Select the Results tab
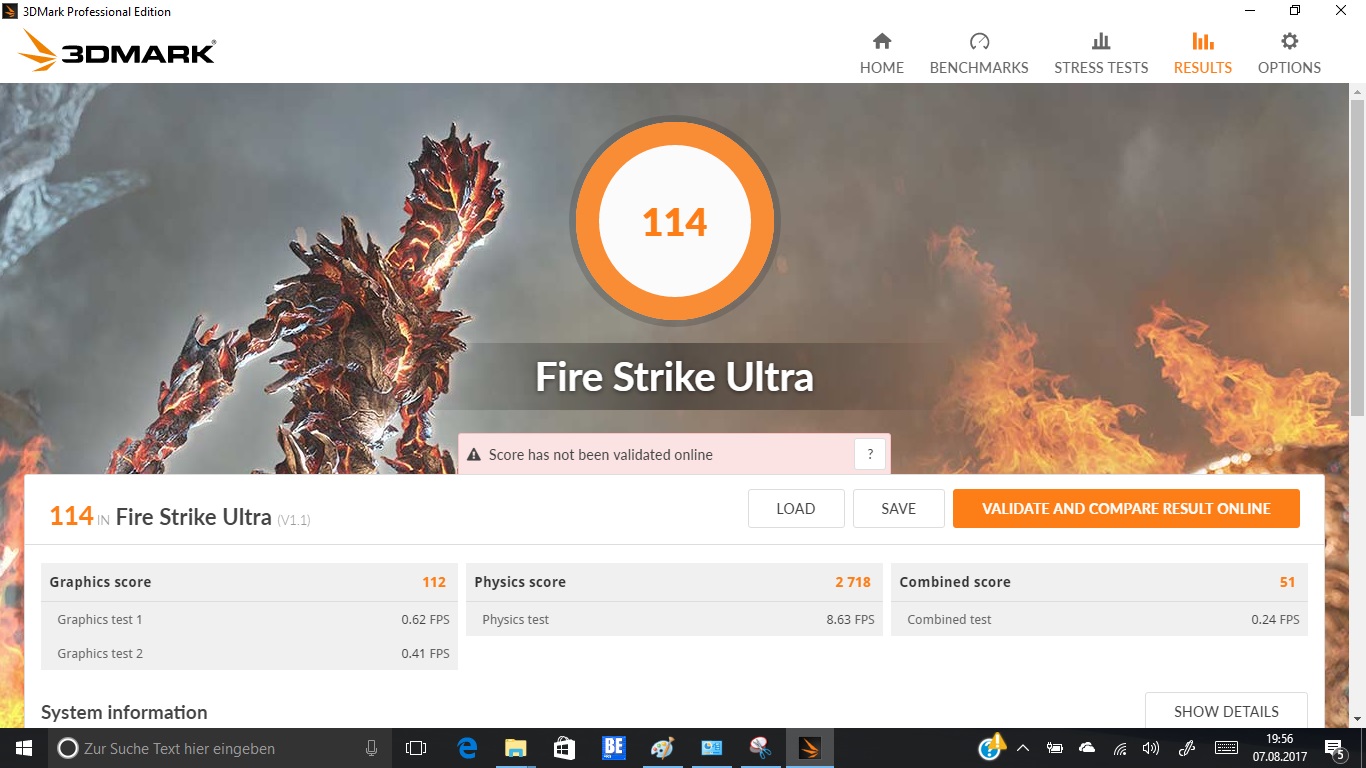Image resolution: width=1366 pixels, height=768 pixels. point(1203,54)
